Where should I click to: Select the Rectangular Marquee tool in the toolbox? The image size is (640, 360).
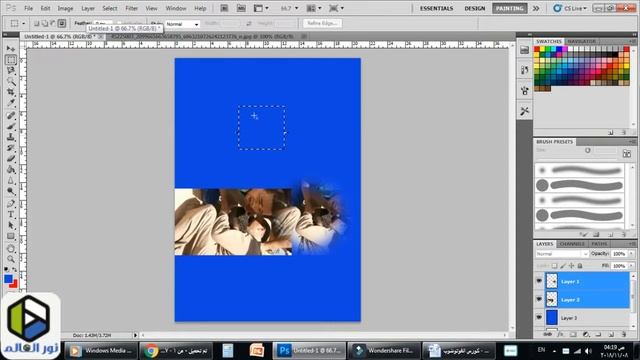[x=11, y=60]
